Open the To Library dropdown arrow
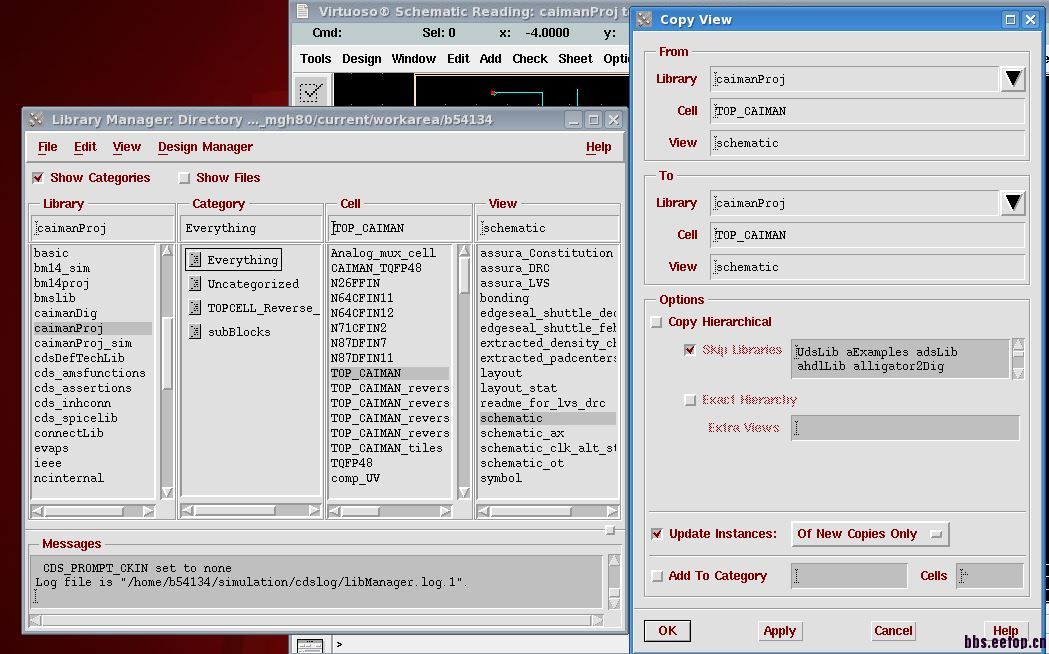This screenshot has width=1049, height=654. tap(1013, 203)
